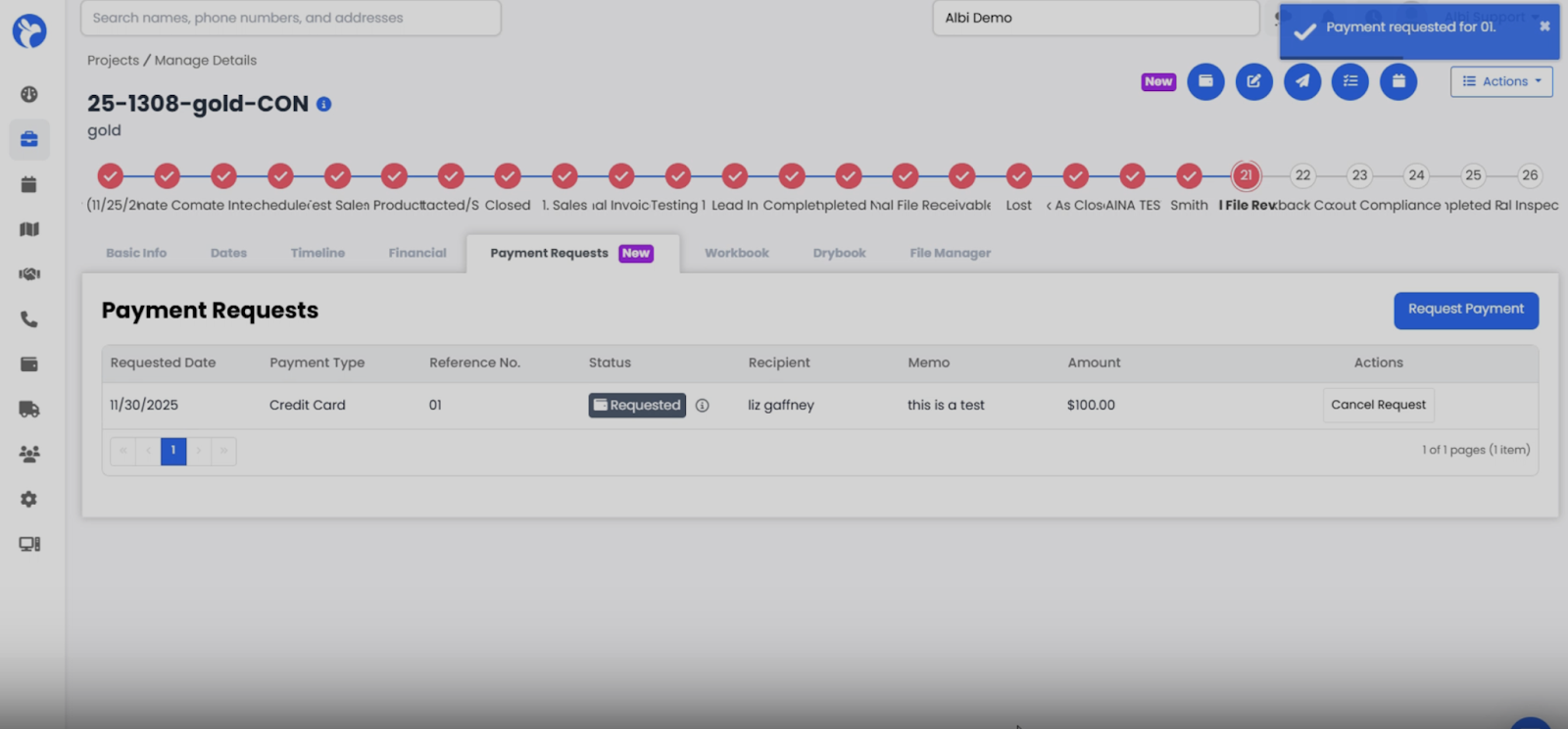Open the Albi Demo selector field

(1095, 18)
